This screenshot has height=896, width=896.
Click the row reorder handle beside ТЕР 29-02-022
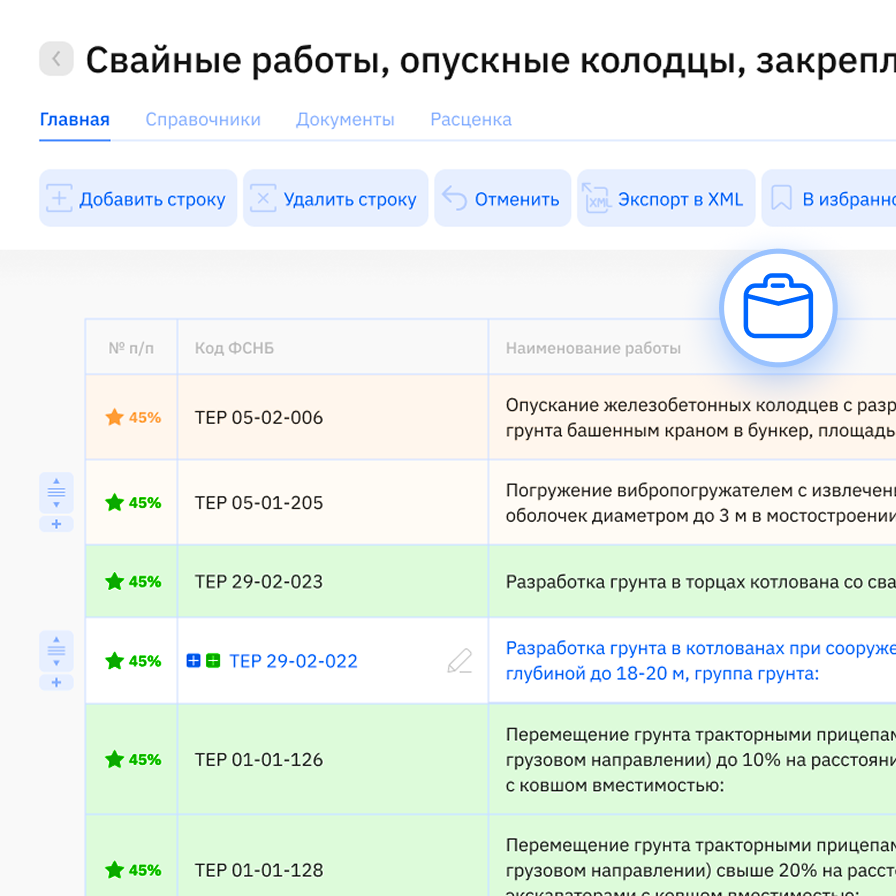57,651
